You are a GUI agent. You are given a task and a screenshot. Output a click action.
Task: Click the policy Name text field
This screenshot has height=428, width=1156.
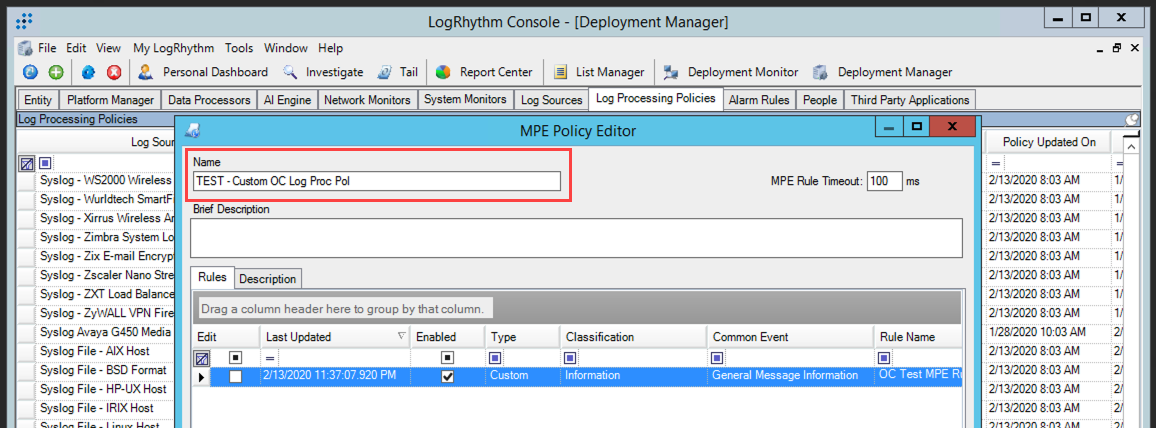pyautogui.click(x=377, y=181)
